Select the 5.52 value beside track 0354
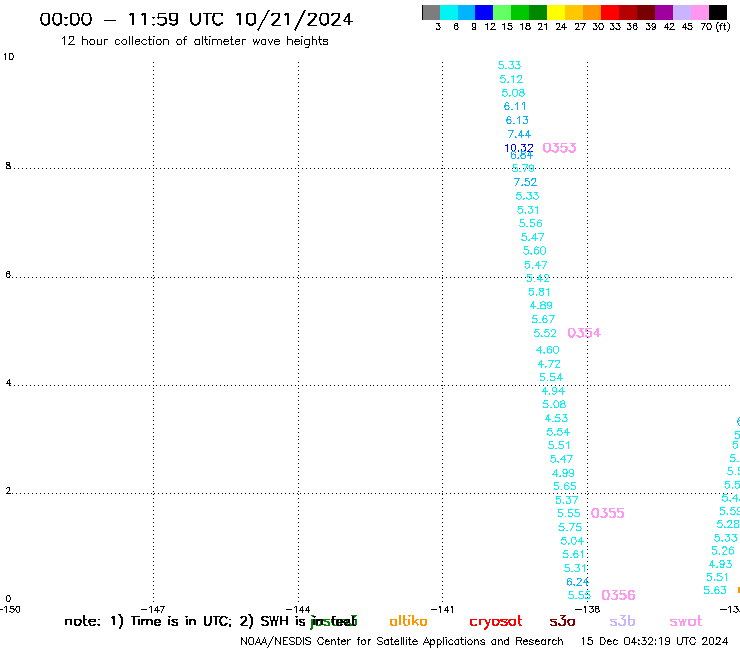This screenshot has height=650, width=740. coord(545,333)
